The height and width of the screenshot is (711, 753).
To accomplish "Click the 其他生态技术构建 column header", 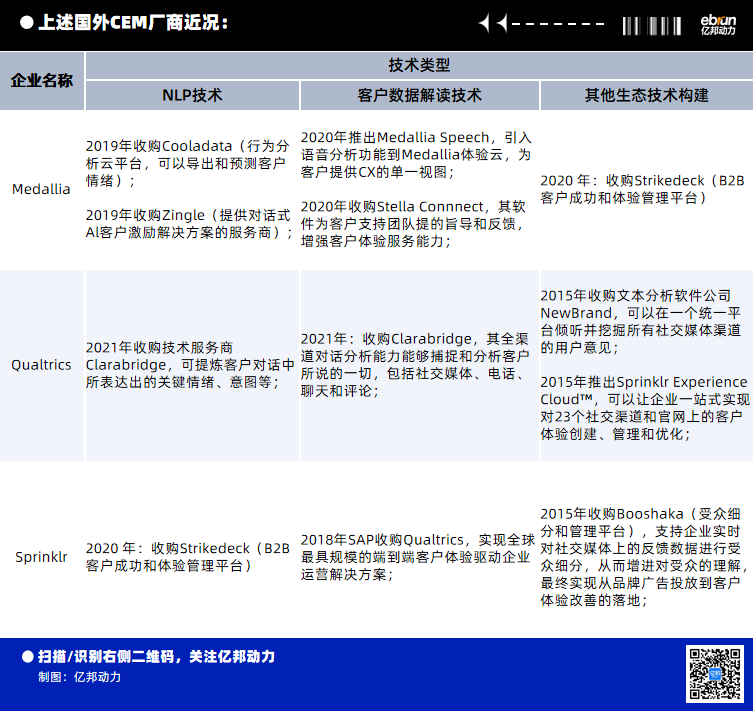I will click(x=646, y=95).
